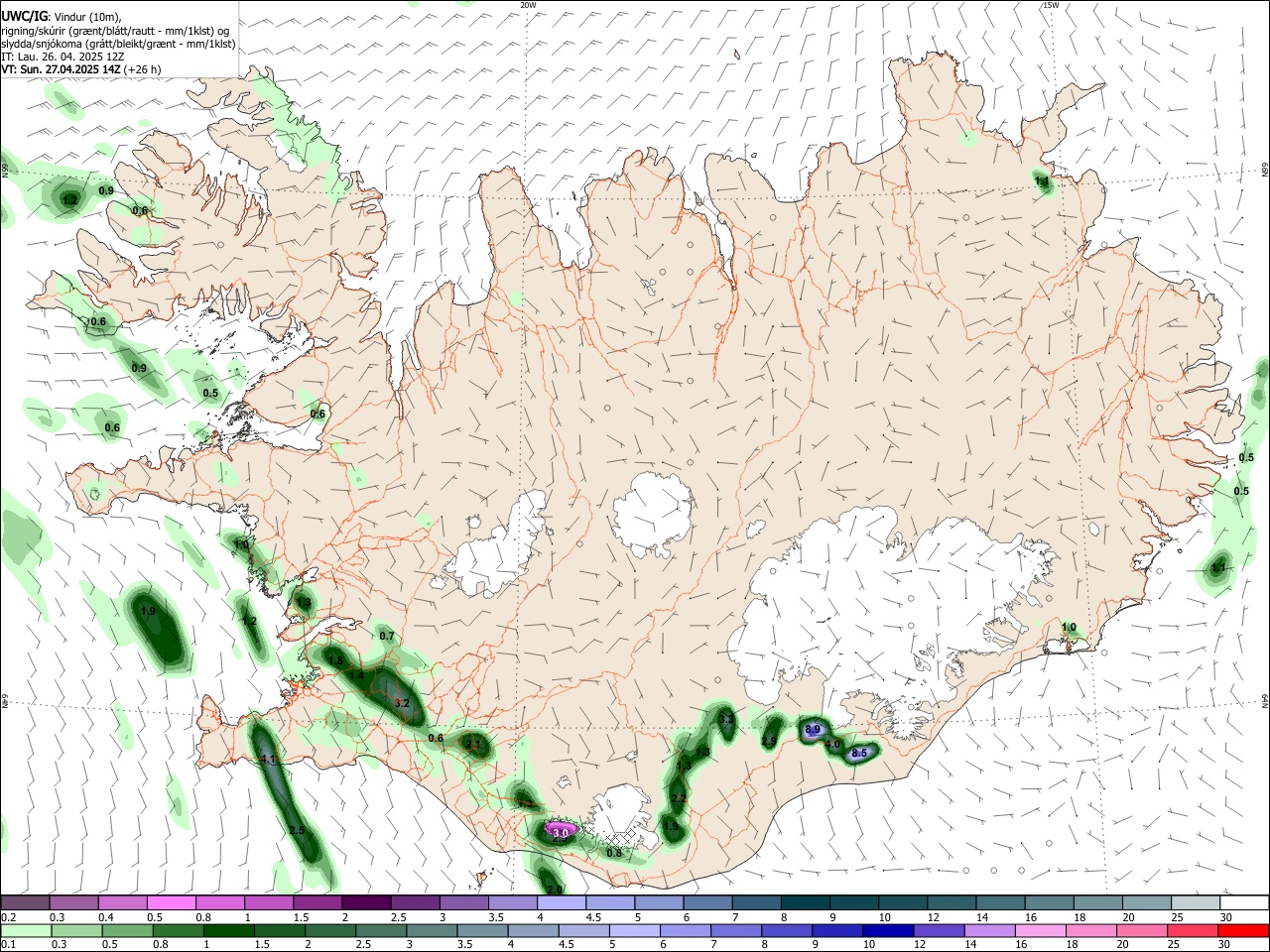Image resolution: width=1270 pixels, height=952 pixels.
Task: Click the 3.2 precipitation value on the map
Action: tap(402, 703)
